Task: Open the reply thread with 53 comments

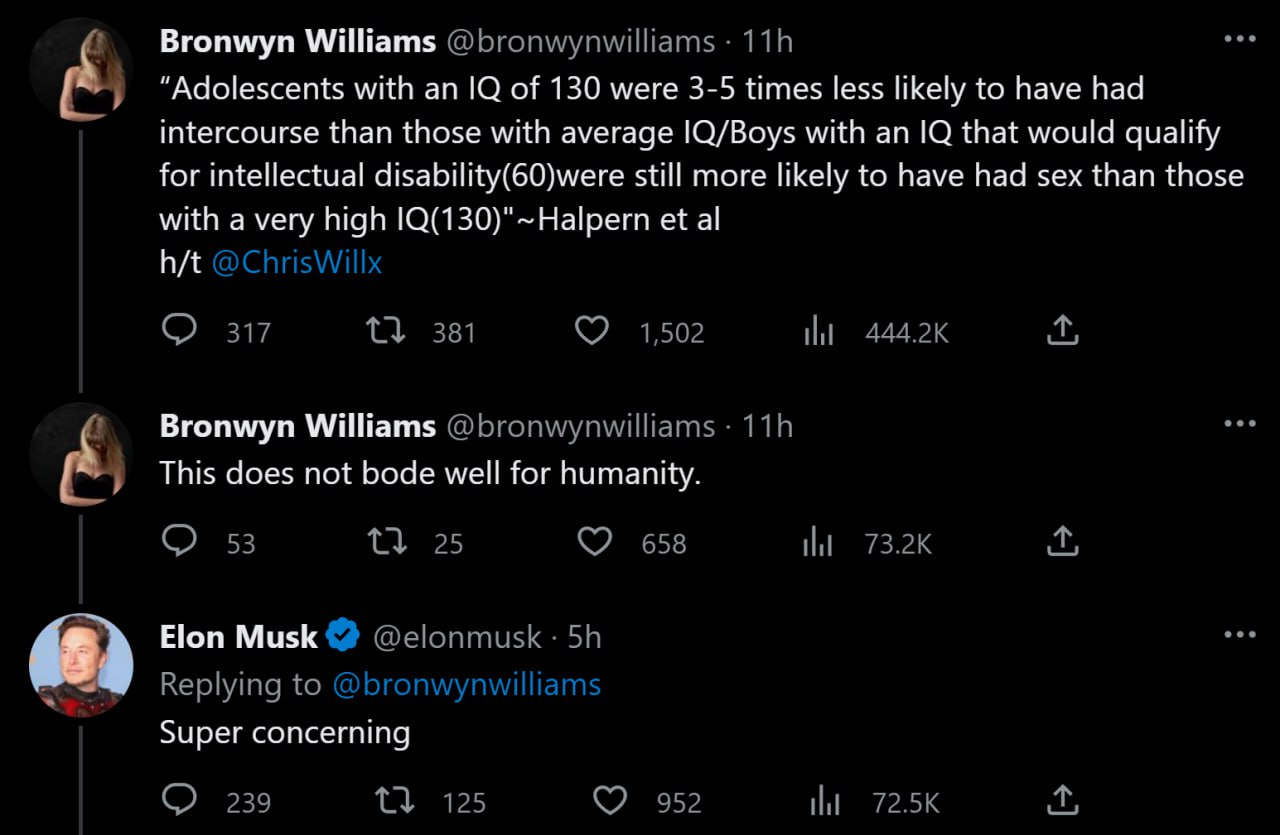Action: pos(180,541)
